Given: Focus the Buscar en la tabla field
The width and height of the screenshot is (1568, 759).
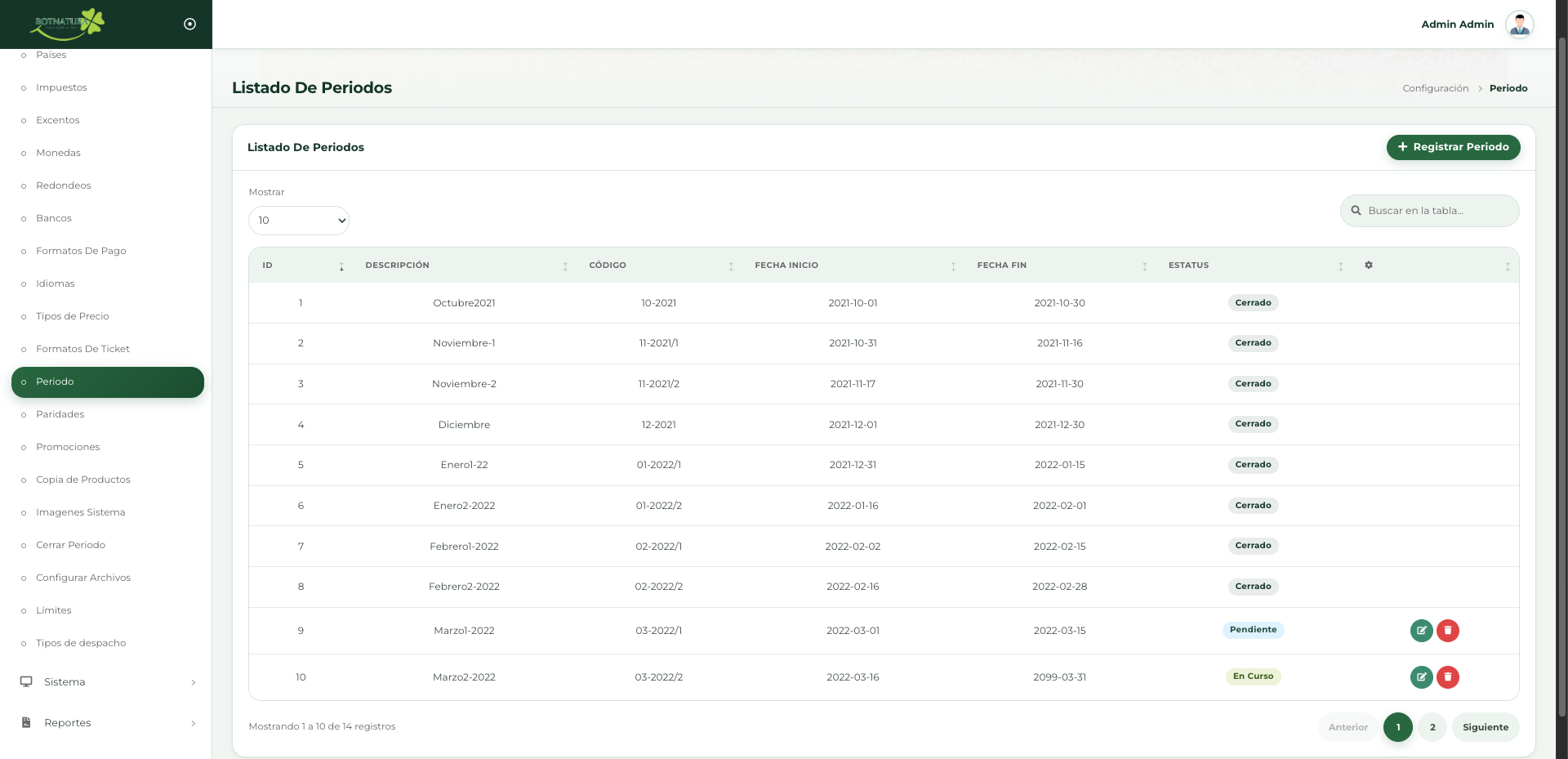Looking at the screenshot, I should pyautogui.click(x=1429, y=211).
